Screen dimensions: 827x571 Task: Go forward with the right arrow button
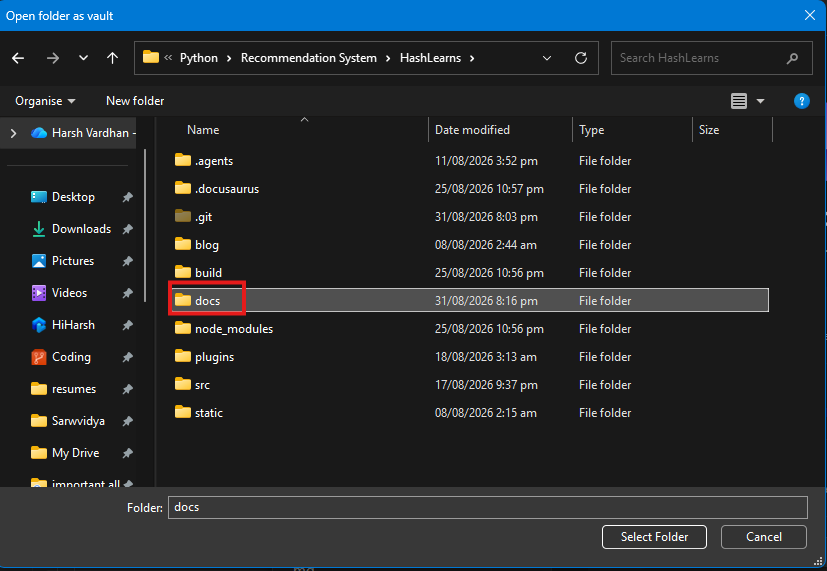pyautogui.click(x=53, y=58)
